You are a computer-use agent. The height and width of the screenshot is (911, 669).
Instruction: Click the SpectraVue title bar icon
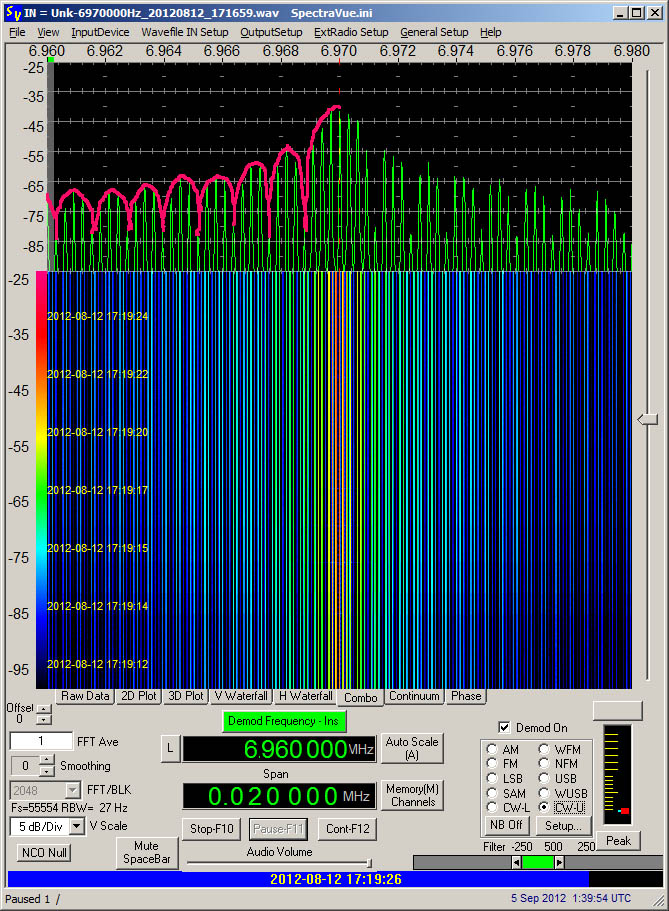point(13,12)
